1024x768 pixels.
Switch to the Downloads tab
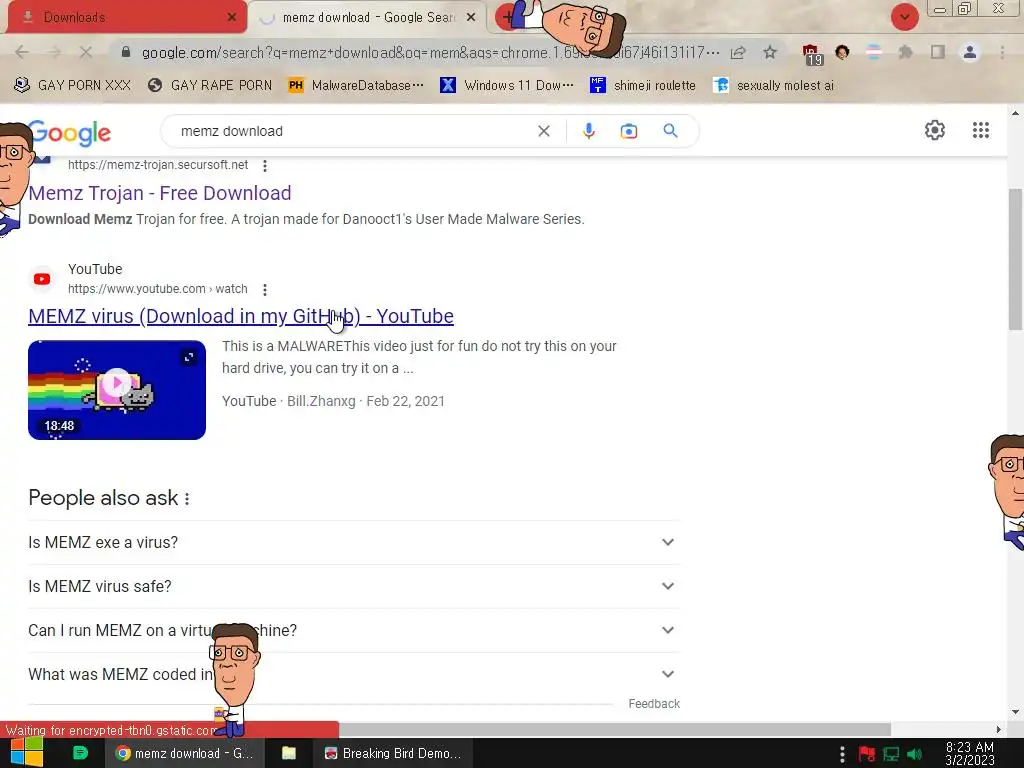(127, 17)
